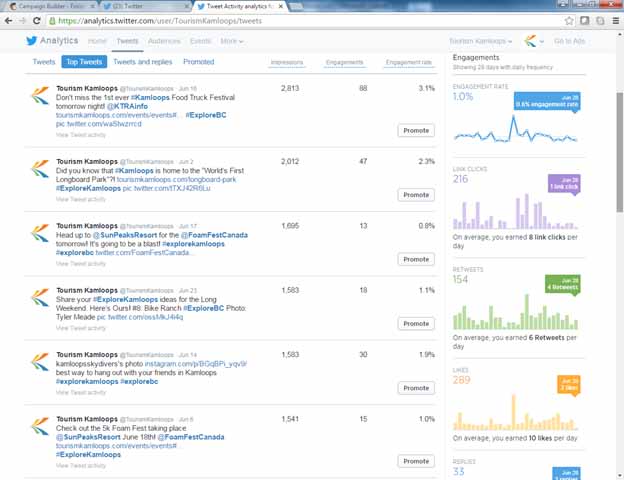
Task: Click the browser back arrow
Action: [x=9, y=21]
